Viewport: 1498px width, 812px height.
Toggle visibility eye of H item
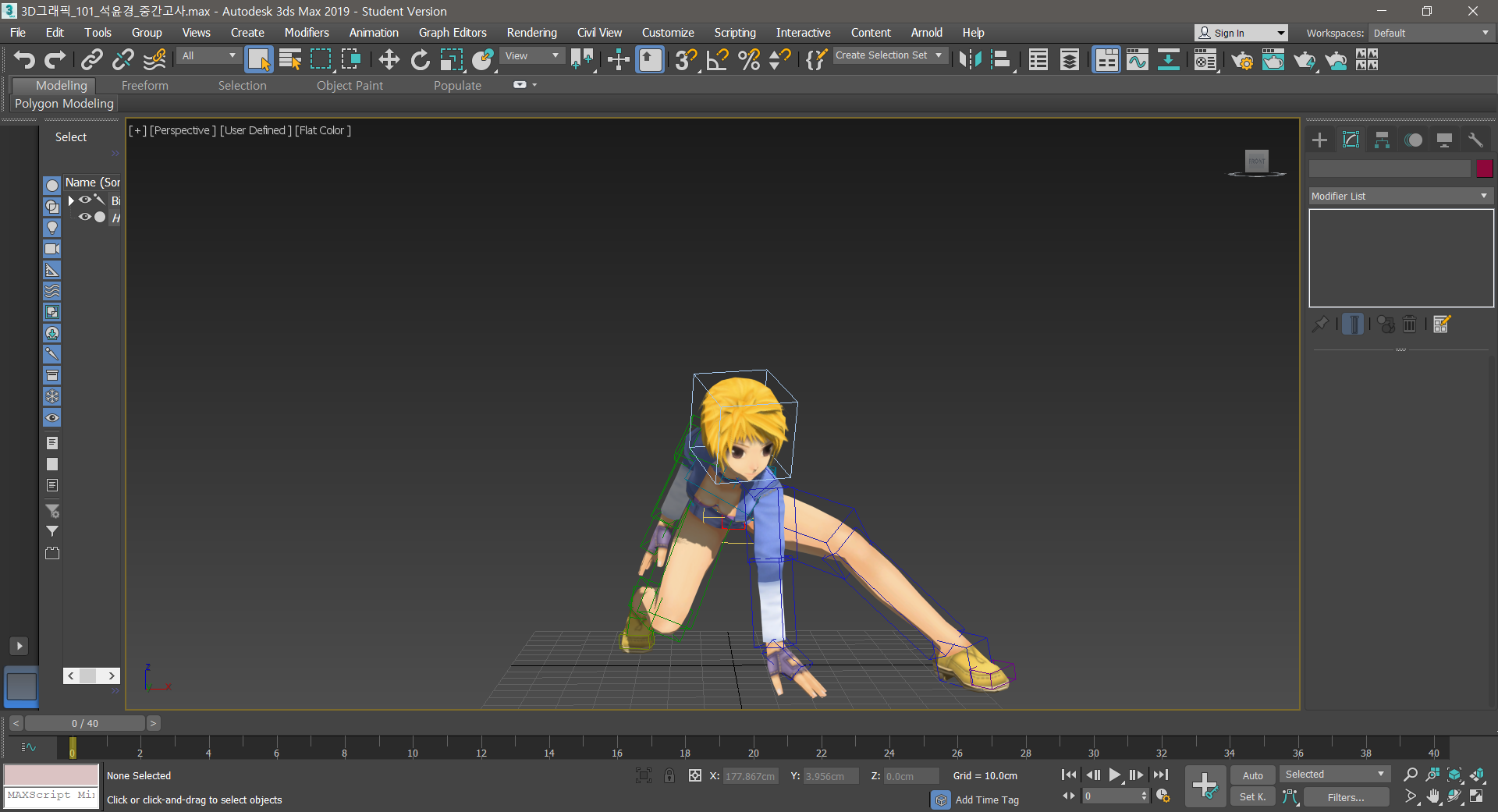click(84, 217)
